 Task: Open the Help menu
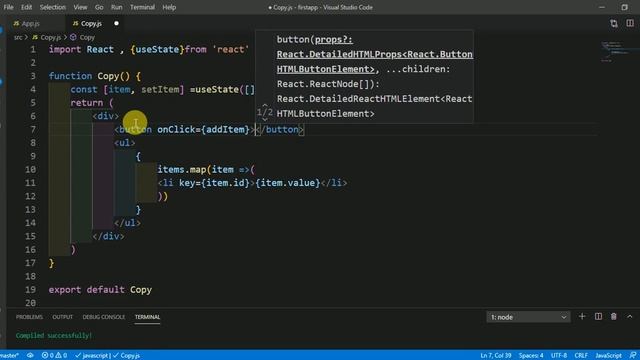tap(169, 7)
